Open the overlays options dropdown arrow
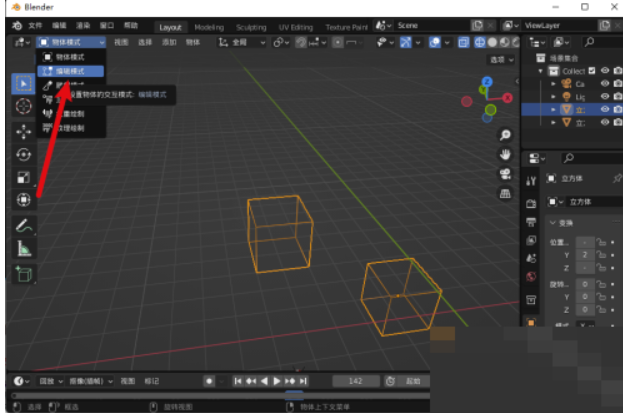 click(447, 42)
